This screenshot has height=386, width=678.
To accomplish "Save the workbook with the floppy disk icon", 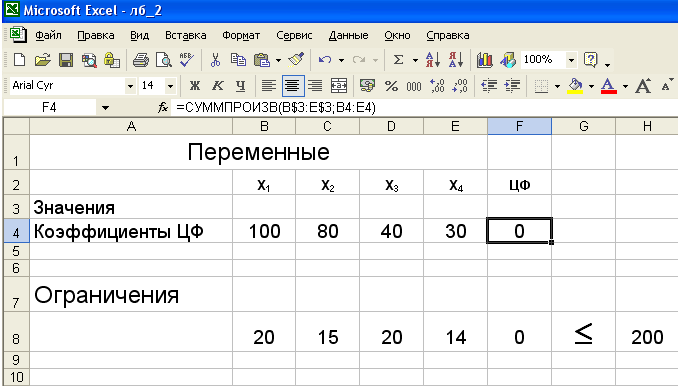I will (x=66, y=60).
